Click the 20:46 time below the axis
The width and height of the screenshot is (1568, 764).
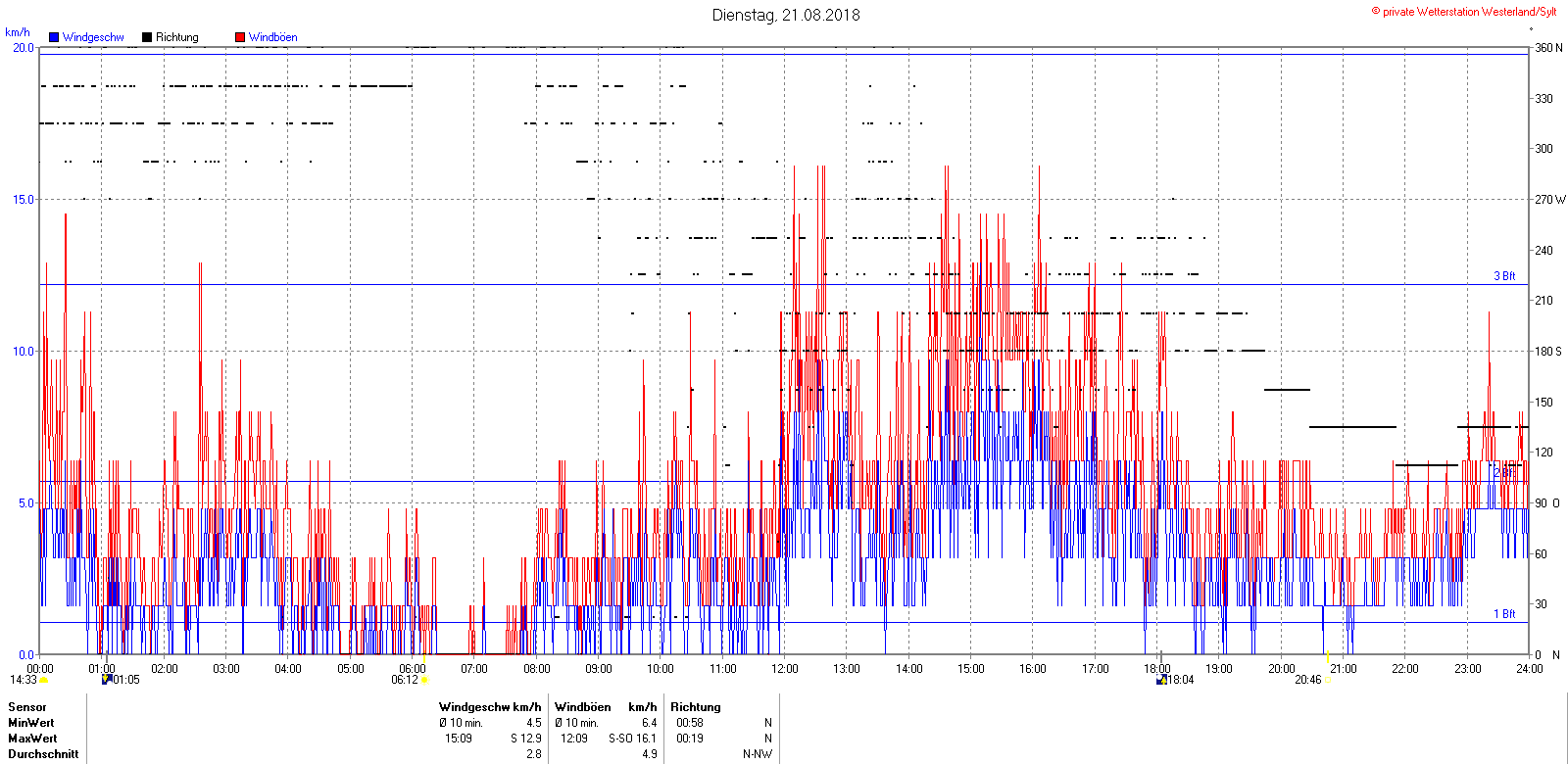click(x=1308, y=680)
